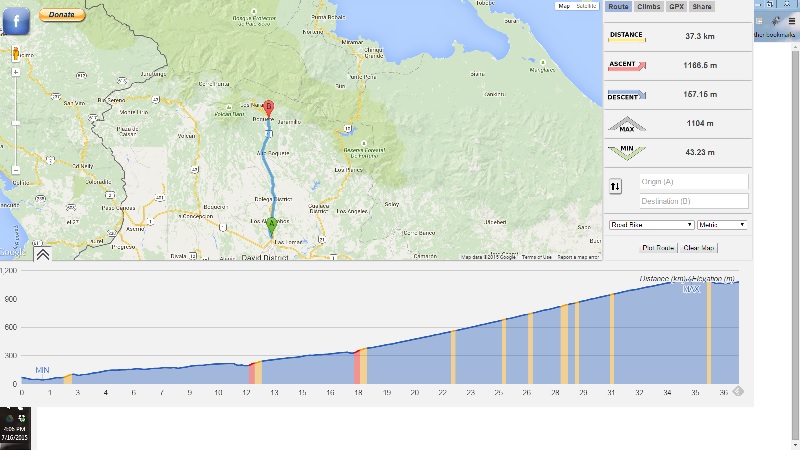Switch map to Satellite view

click(x=584, y=7)
